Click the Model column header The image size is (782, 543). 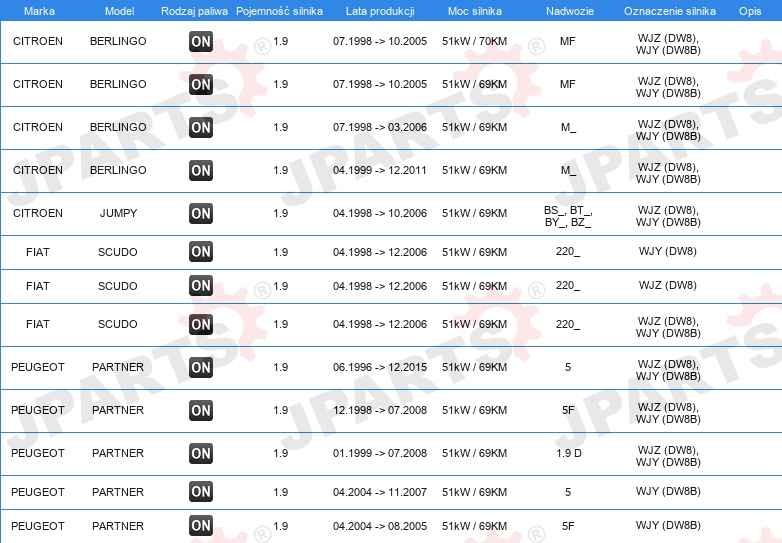[119, 11]
